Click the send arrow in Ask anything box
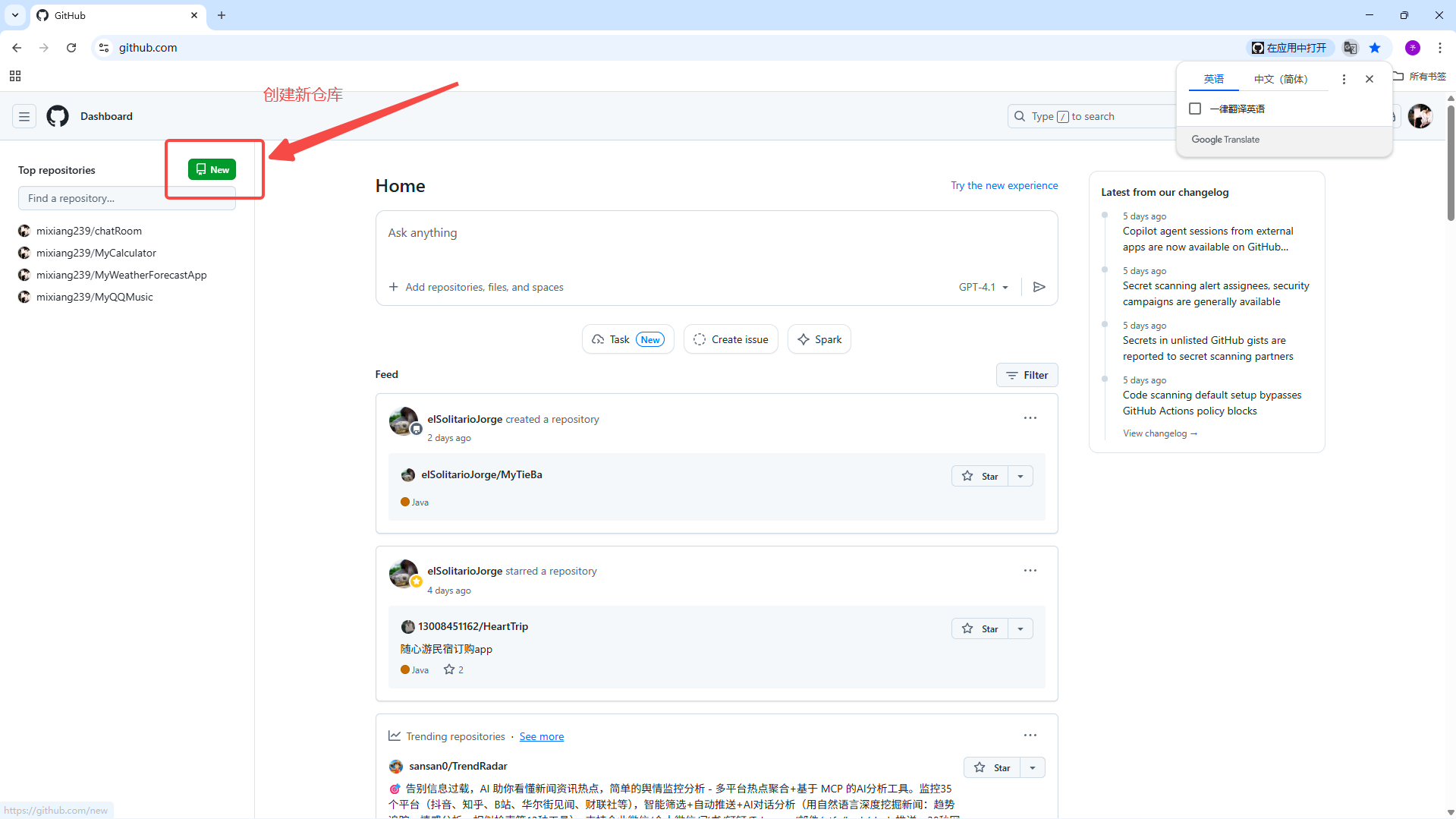The width and height of the screenshot is (1456, 819). tap(1039, 287)
